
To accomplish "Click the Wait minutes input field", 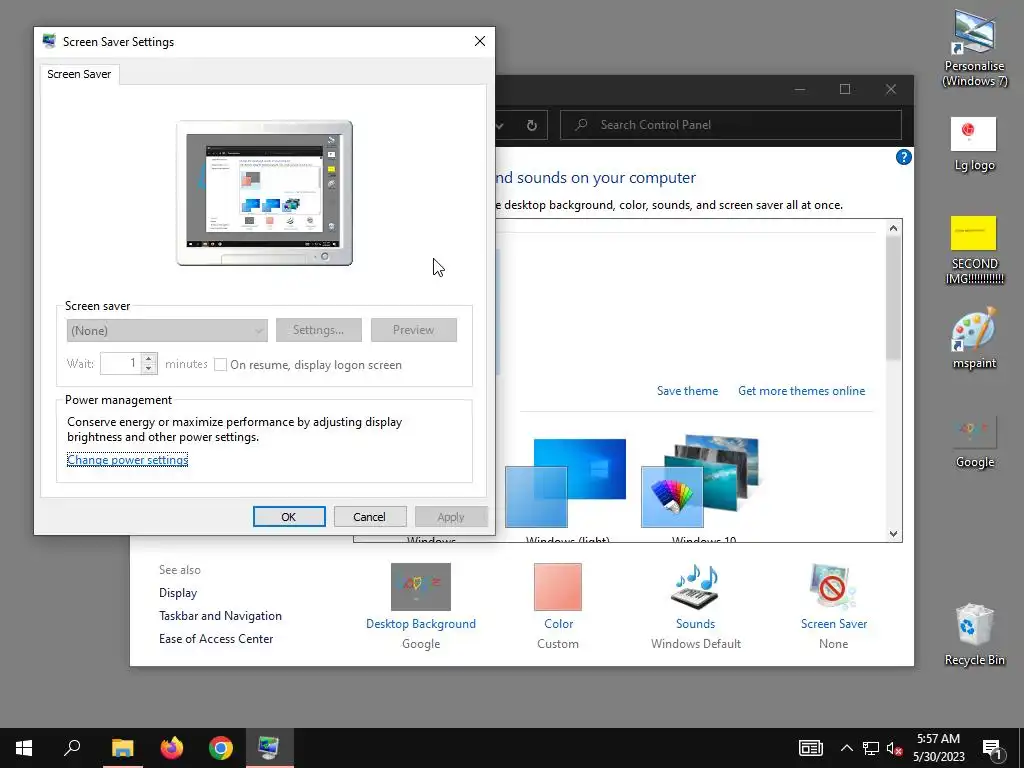I will point(121,364).
